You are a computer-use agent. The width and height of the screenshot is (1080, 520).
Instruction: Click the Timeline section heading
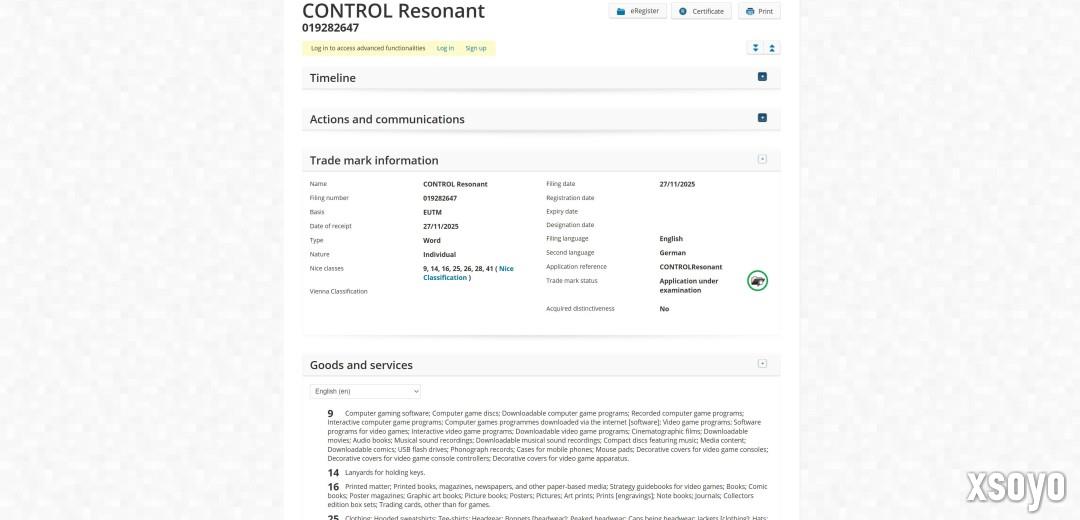pyautogui.click(x=332, y=78)
